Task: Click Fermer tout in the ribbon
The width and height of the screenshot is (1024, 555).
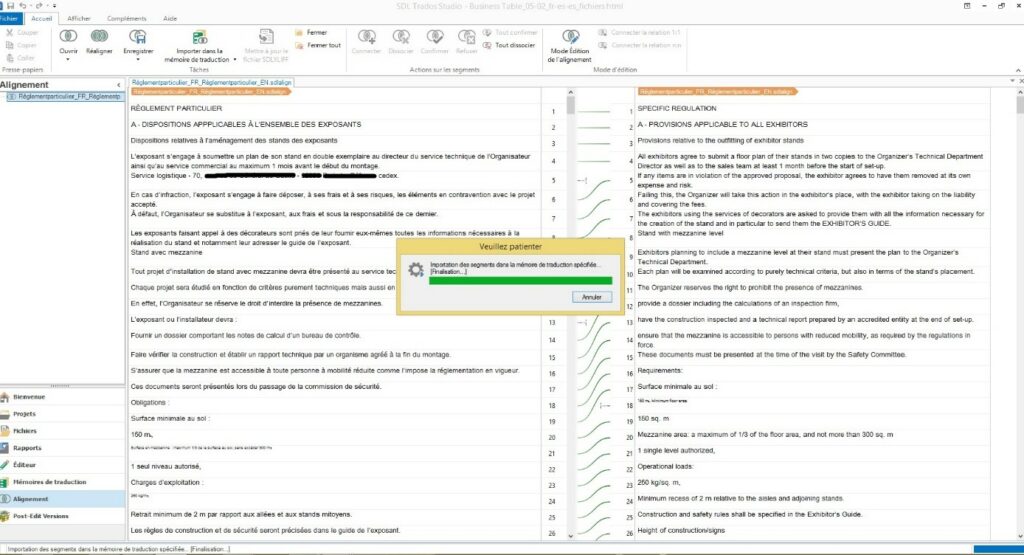Action: pyautogui.click(x=318, y=45)
